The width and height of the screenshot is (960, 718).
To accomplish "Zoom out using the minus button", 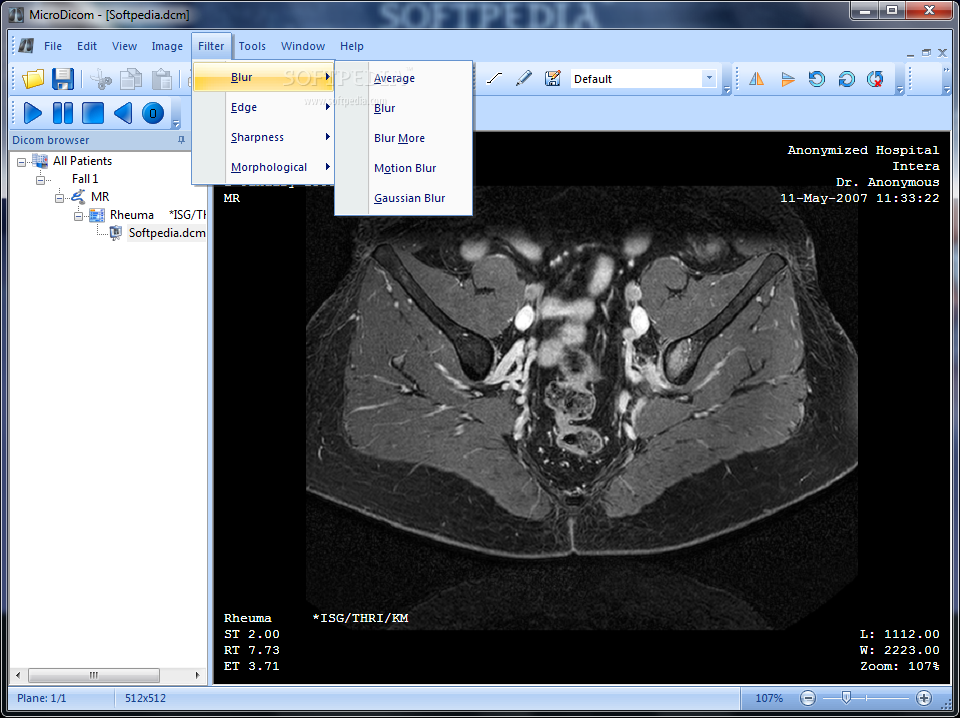I will click(x=808, y=698).
